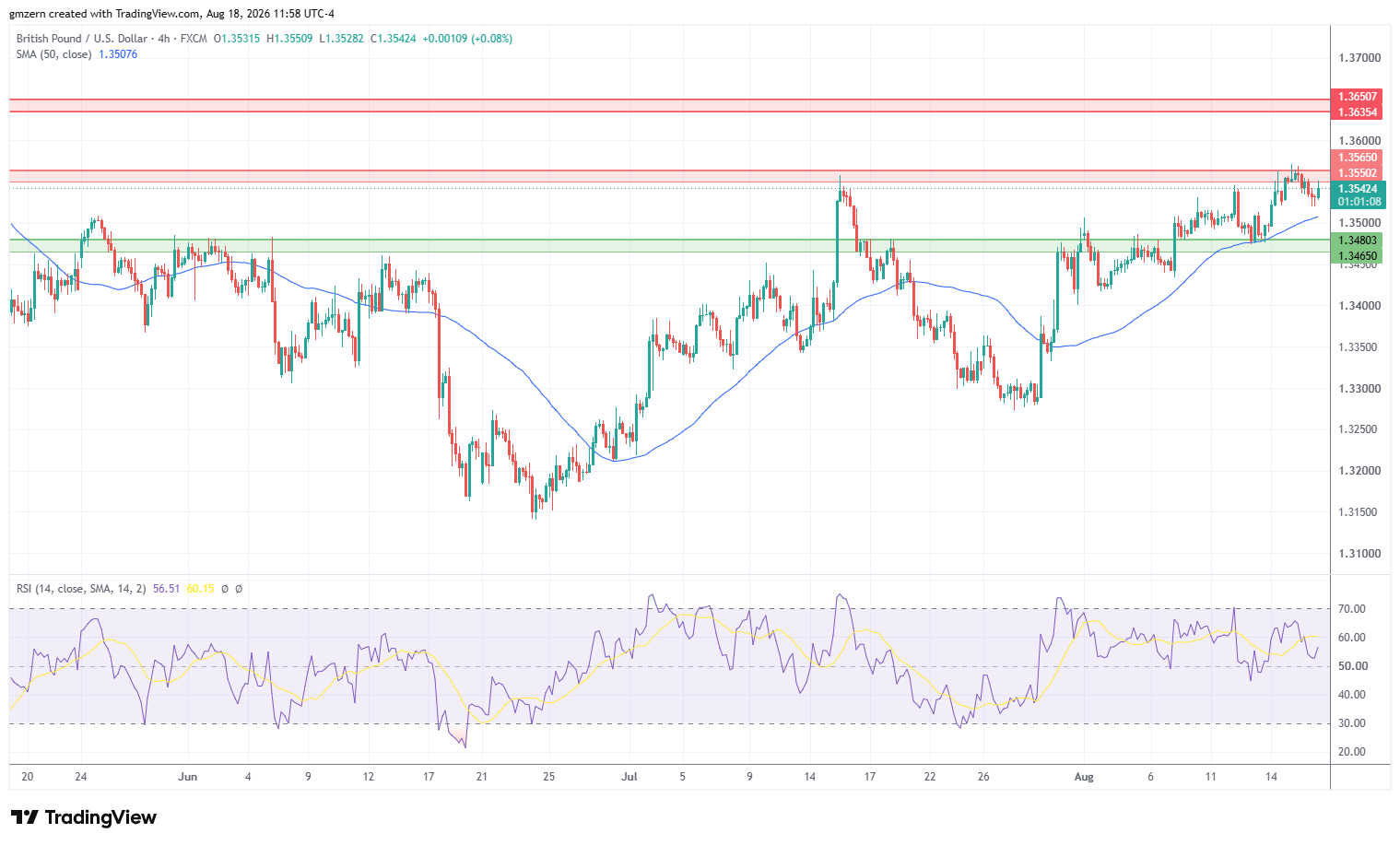Click the Jul label on the time axis
The width and height of the screenshot is (1400, 845).
point(629,777)
